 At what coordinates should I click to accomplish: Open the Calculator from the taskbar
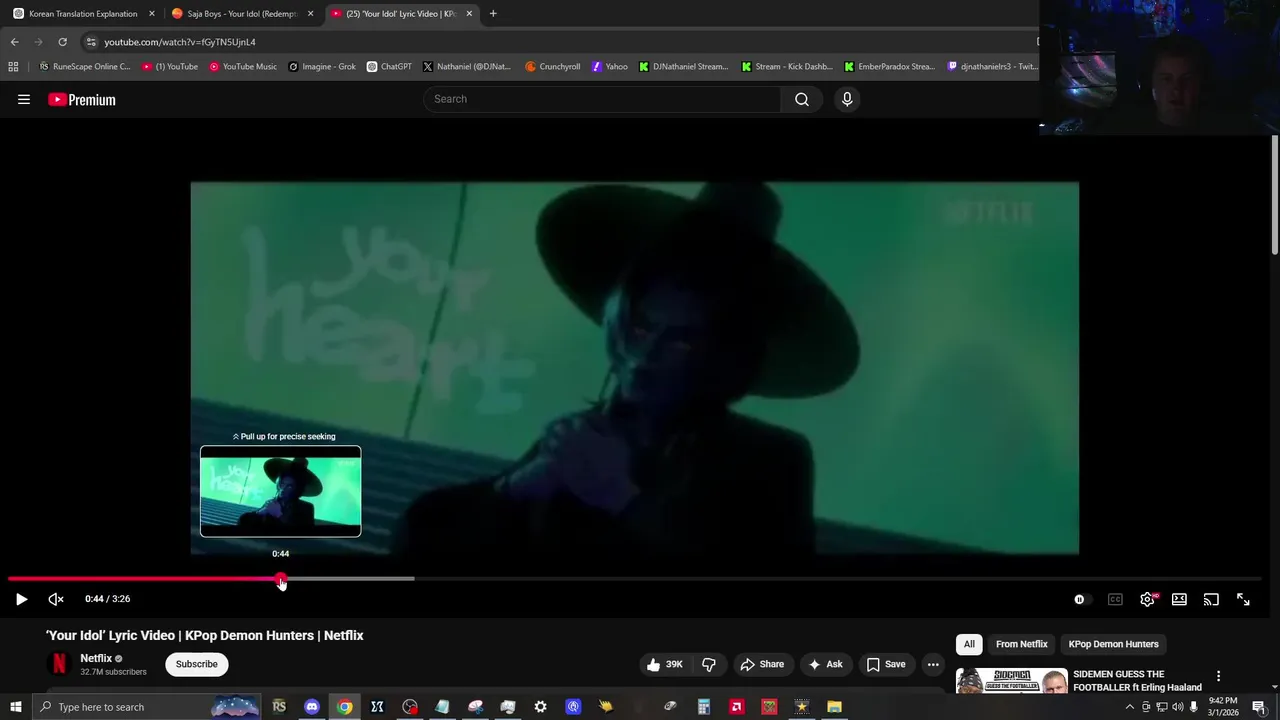(703, 707)
